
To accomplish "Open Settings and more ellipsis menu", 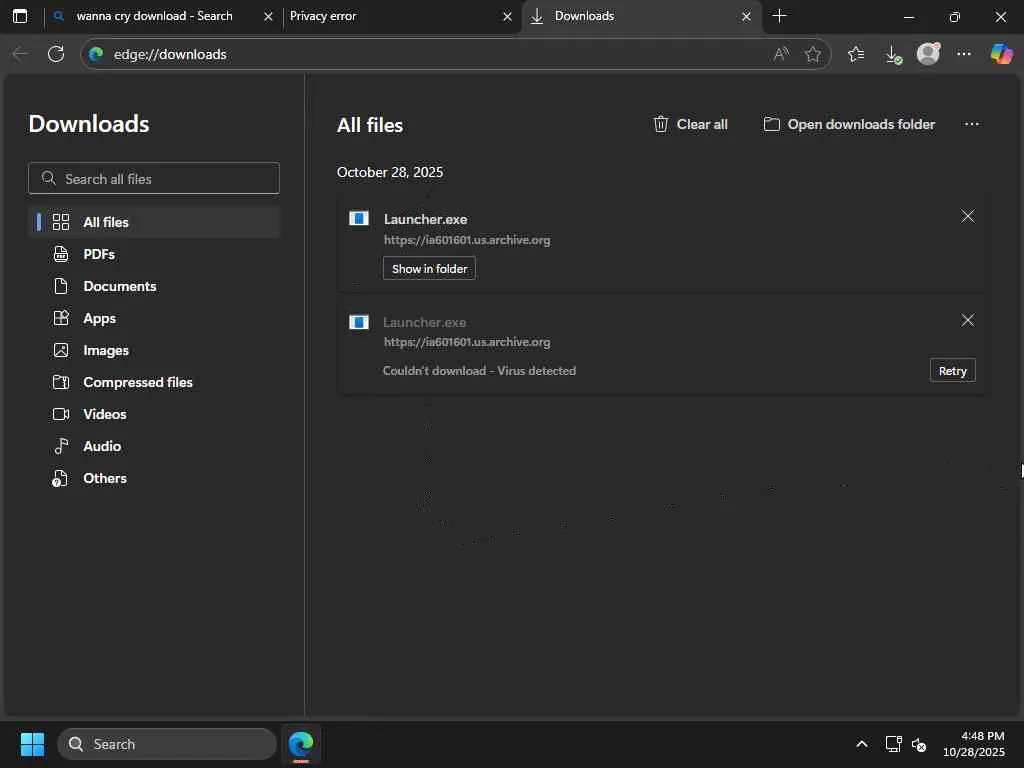I will (964, 54).
